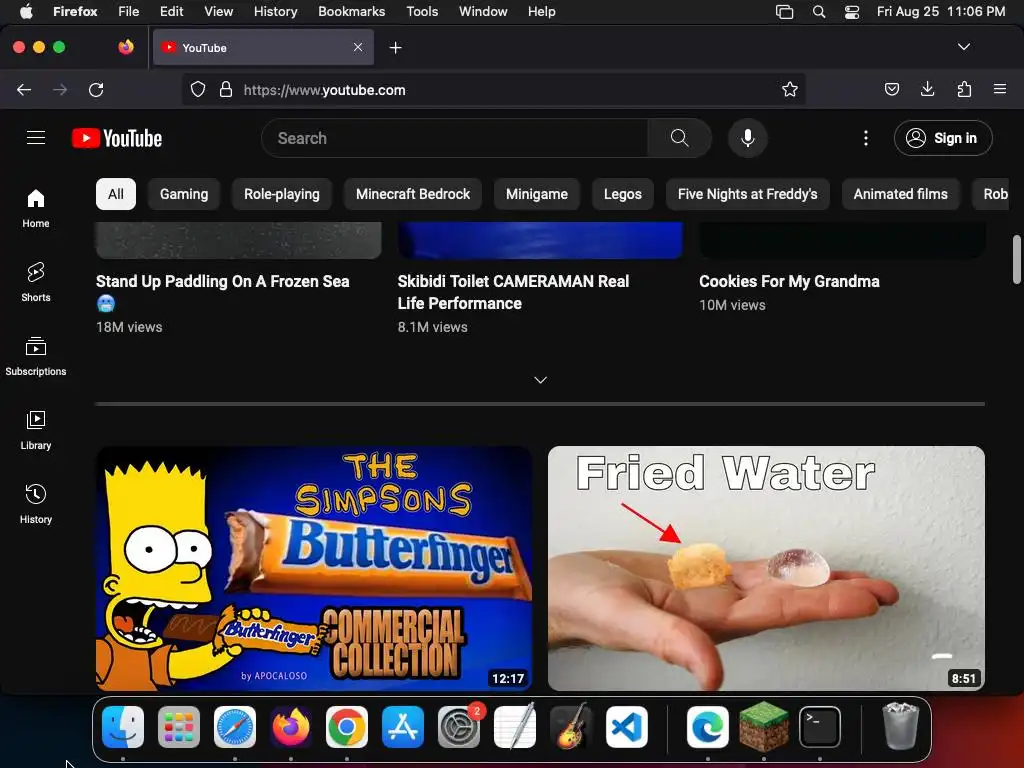Open the Firefox extensions puzzle icon
Image resolution: width=1024 pixels, height=768 pixels.
tap(964, 89)
